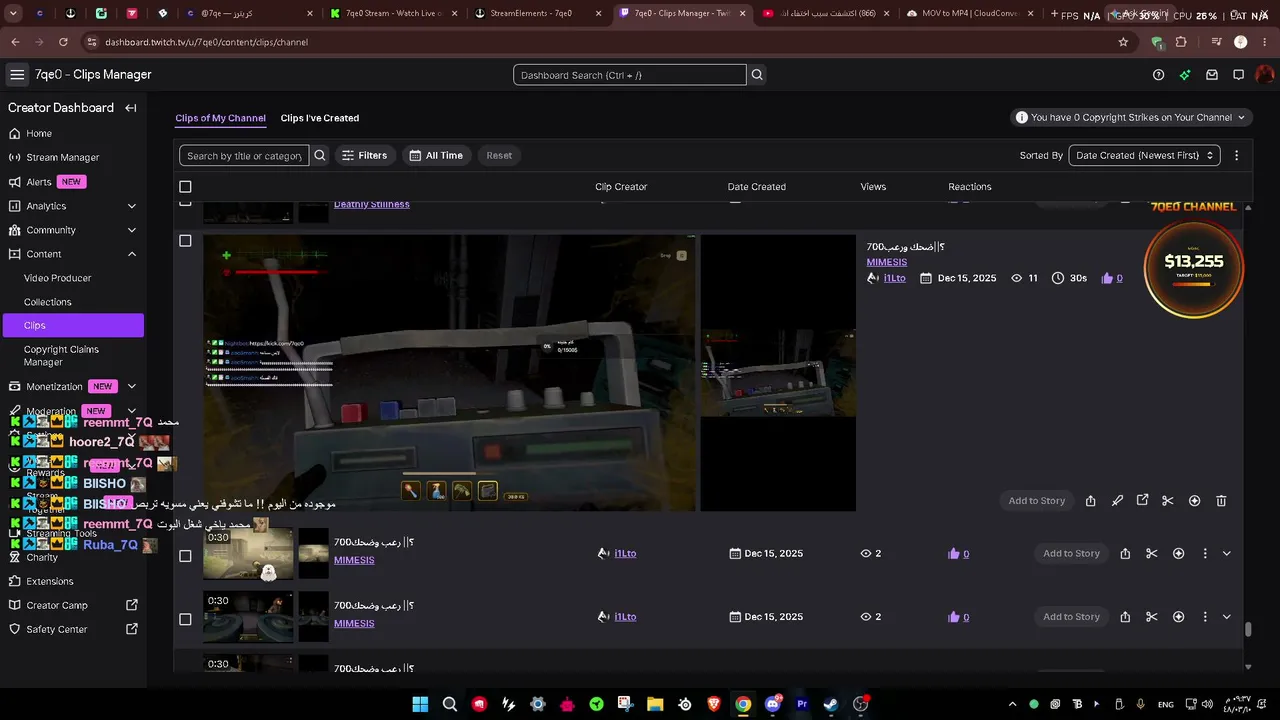The height and width of the screenshot is (720, 1280).
Task: Switch to Clips I've Created tab
Action: pyautogui.click(x=320, y=118)
